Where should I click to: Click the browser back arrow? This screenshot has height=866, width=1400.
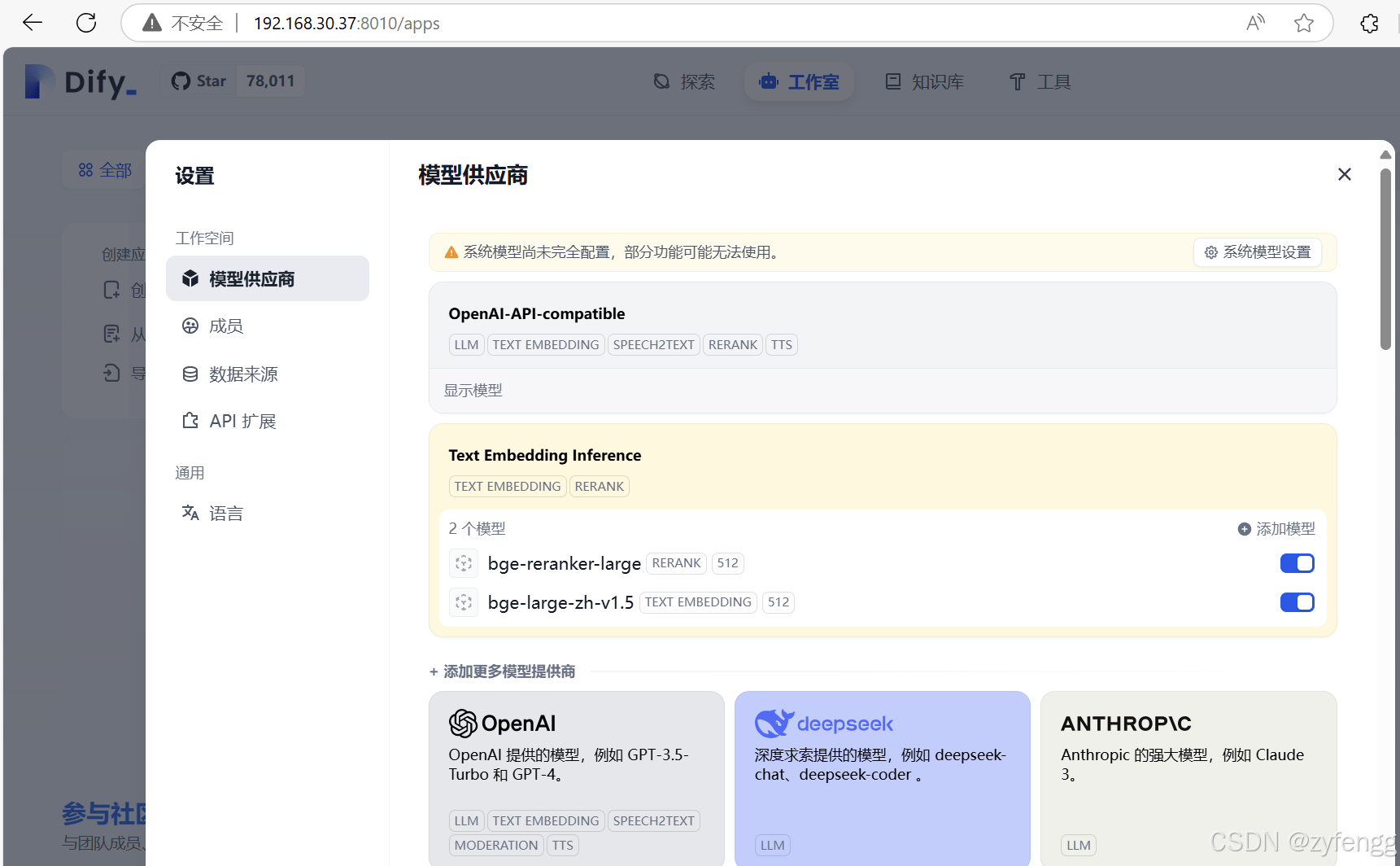click(33, 23)
